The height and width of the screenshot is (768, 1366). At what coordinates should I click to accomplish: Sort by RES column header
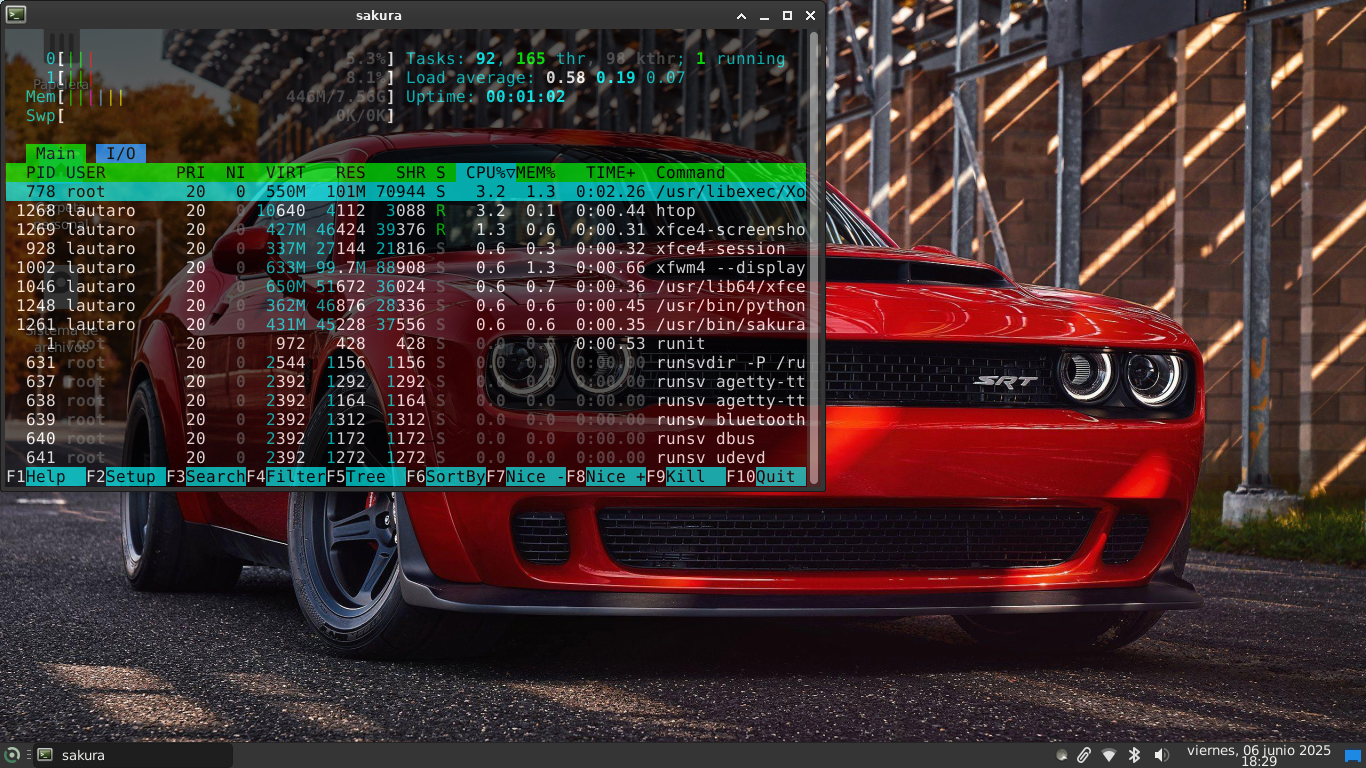(351, 173)
